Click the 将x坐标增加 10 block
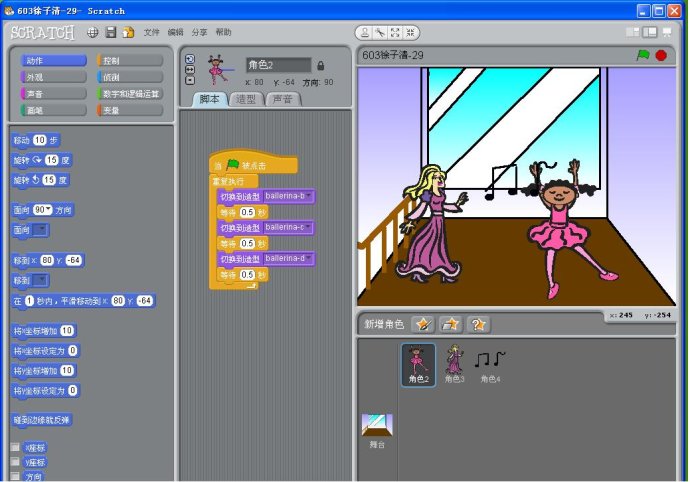This screenshot has height=482, width=690. coord(44,331)
